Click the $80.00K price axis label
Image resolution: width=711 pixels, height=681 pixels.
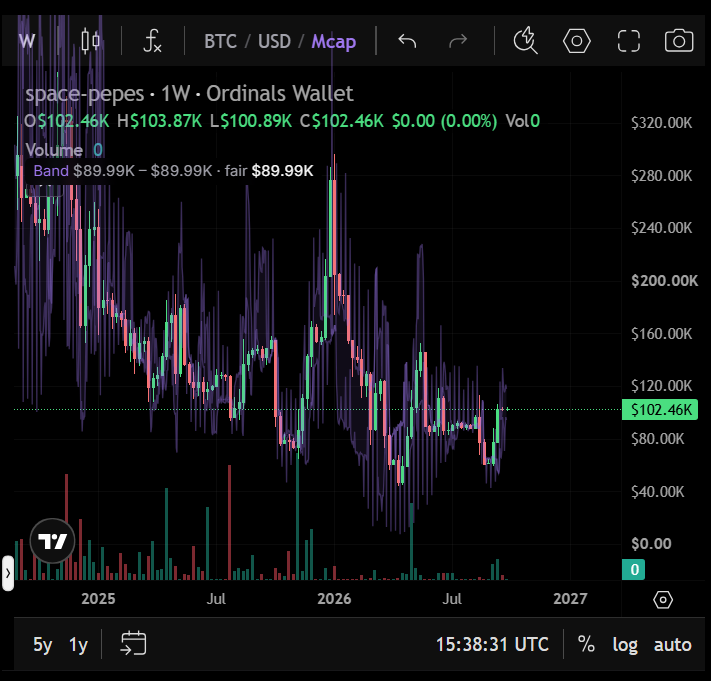tap(657, 439)
